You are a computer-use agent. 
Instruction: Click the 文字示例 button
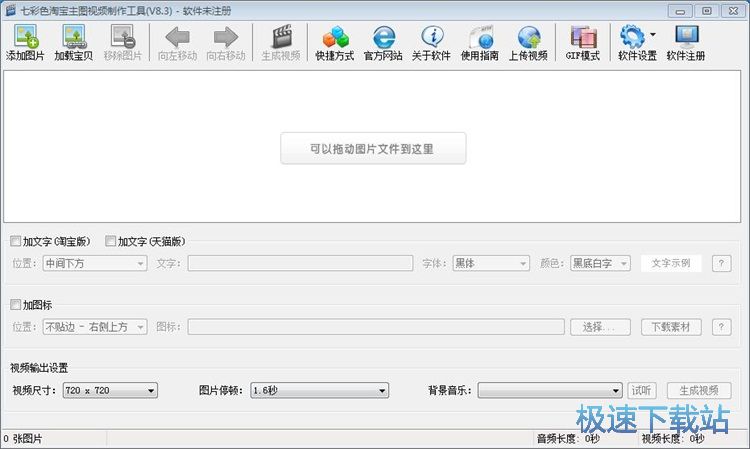pos(671,263)
